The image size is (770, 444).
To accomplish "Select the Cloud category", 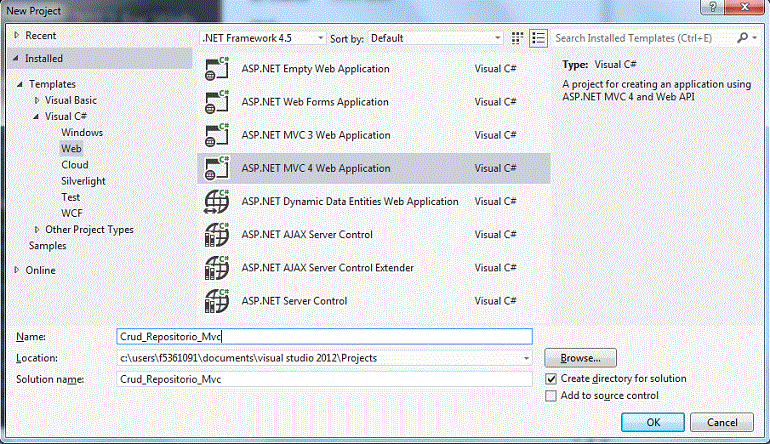I will (75, 165).
